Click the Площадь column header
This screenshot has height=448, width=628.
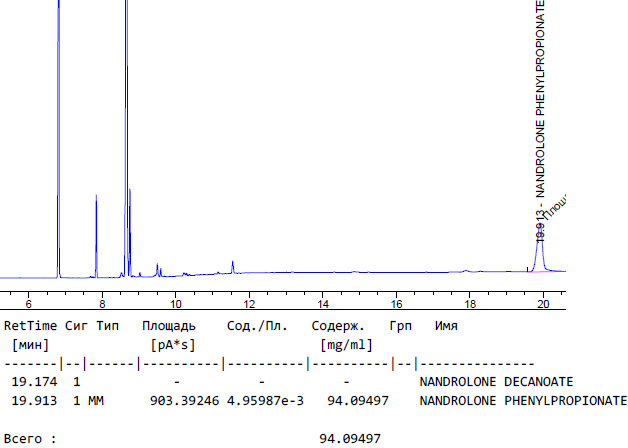pyautogui.click(x=168, y=326)
